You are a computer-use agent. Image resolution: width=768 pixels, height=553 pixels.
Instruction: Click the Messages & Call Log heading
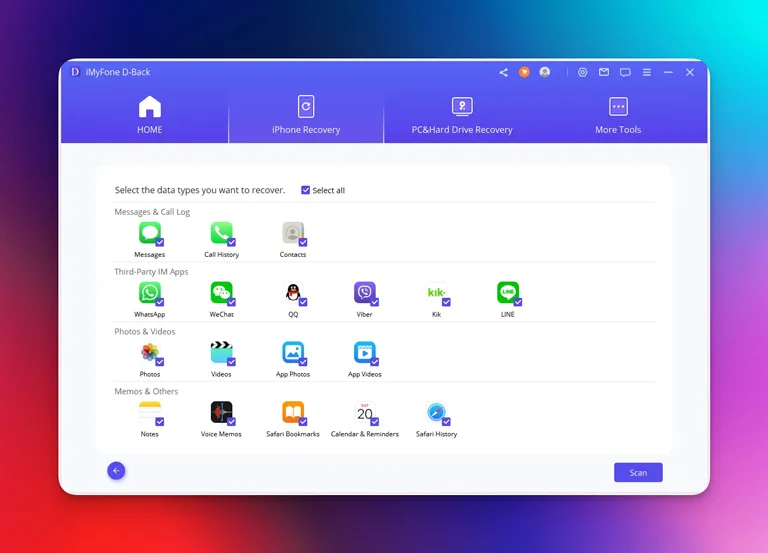click(x=152, y=212)
